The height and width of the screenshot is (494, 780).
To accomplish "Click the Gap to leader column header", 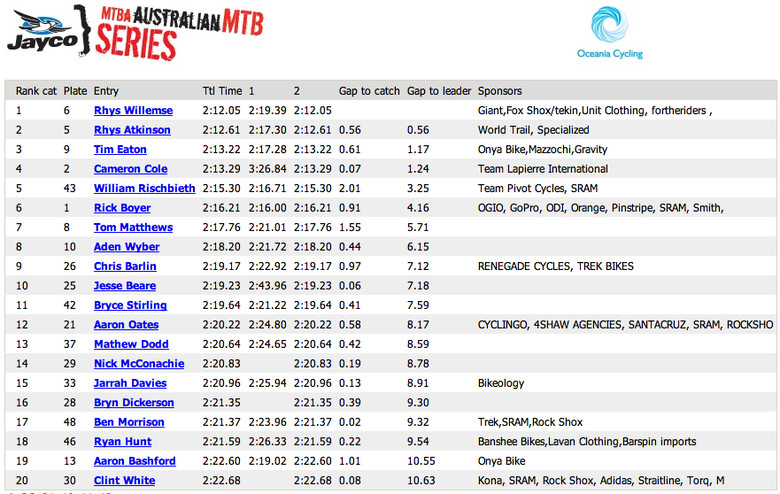I will coord(439,91).
